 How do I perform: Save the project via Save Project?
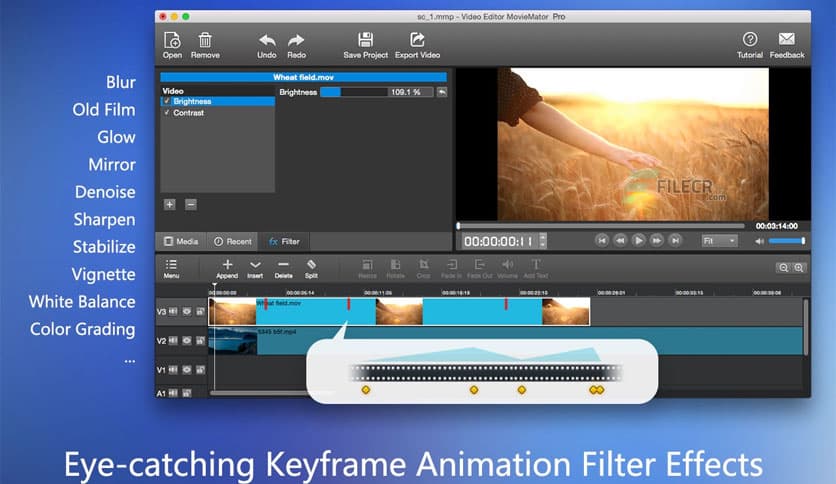[365, 45]
